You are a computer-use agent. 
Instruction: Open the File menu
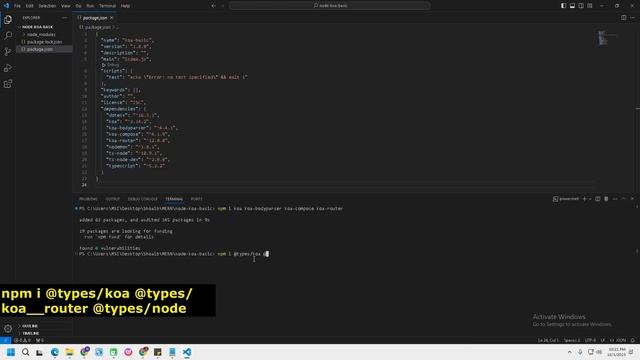(17, 6)
